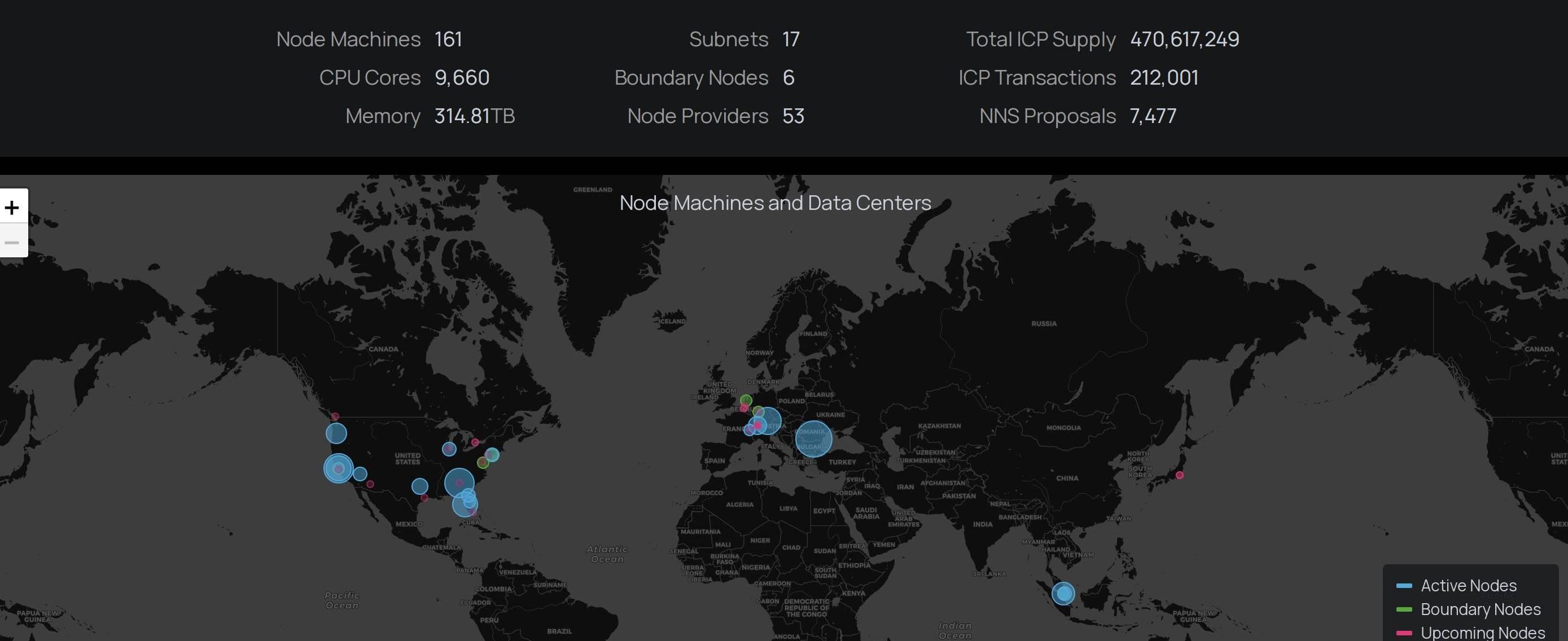Image resolution: width=1568 pixels, height=641 pixels.
Task: Click the Total ICP Supply label
Action: pos(1041,39)
